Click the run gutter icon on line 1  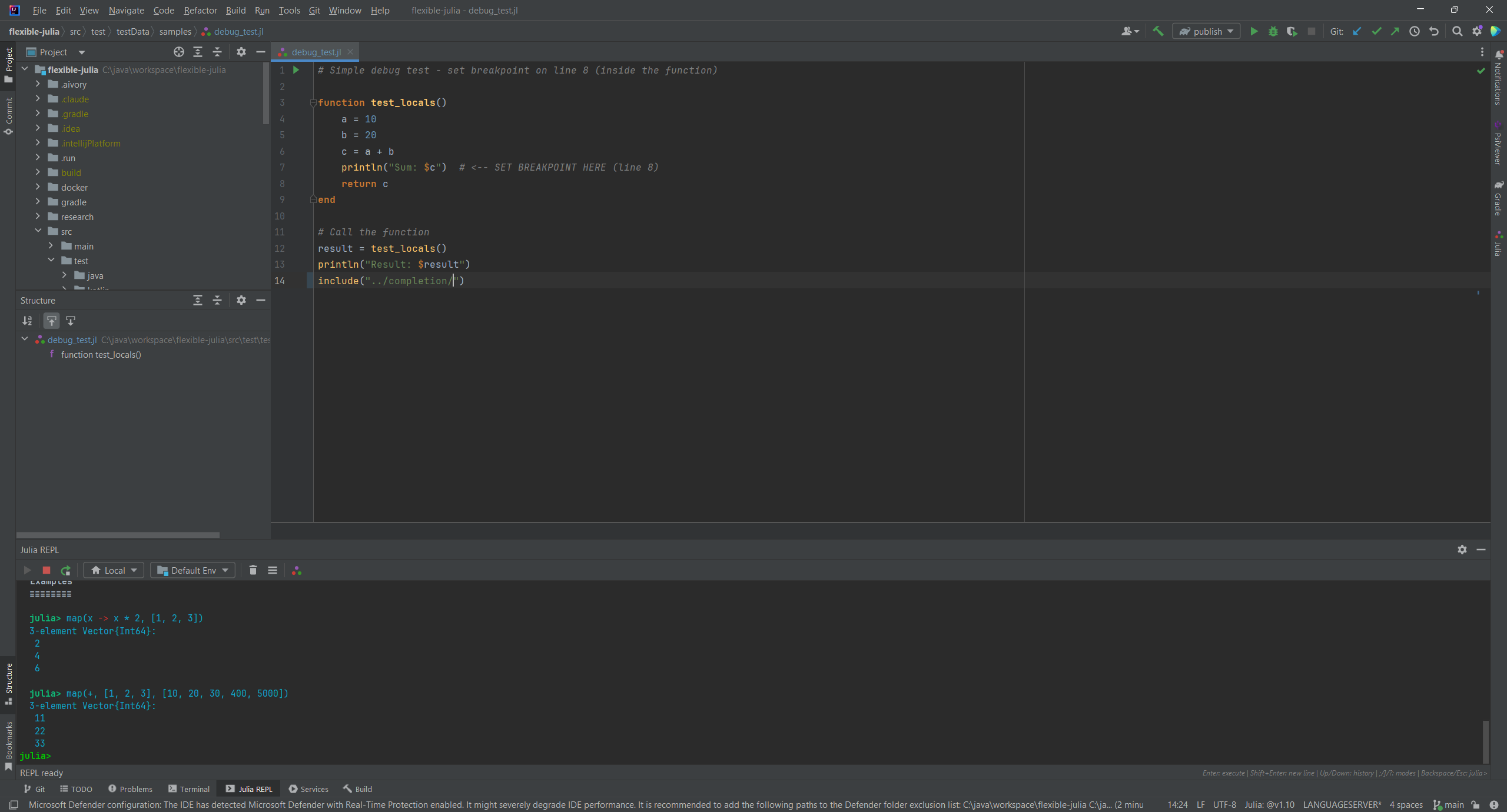pos(296,70)
